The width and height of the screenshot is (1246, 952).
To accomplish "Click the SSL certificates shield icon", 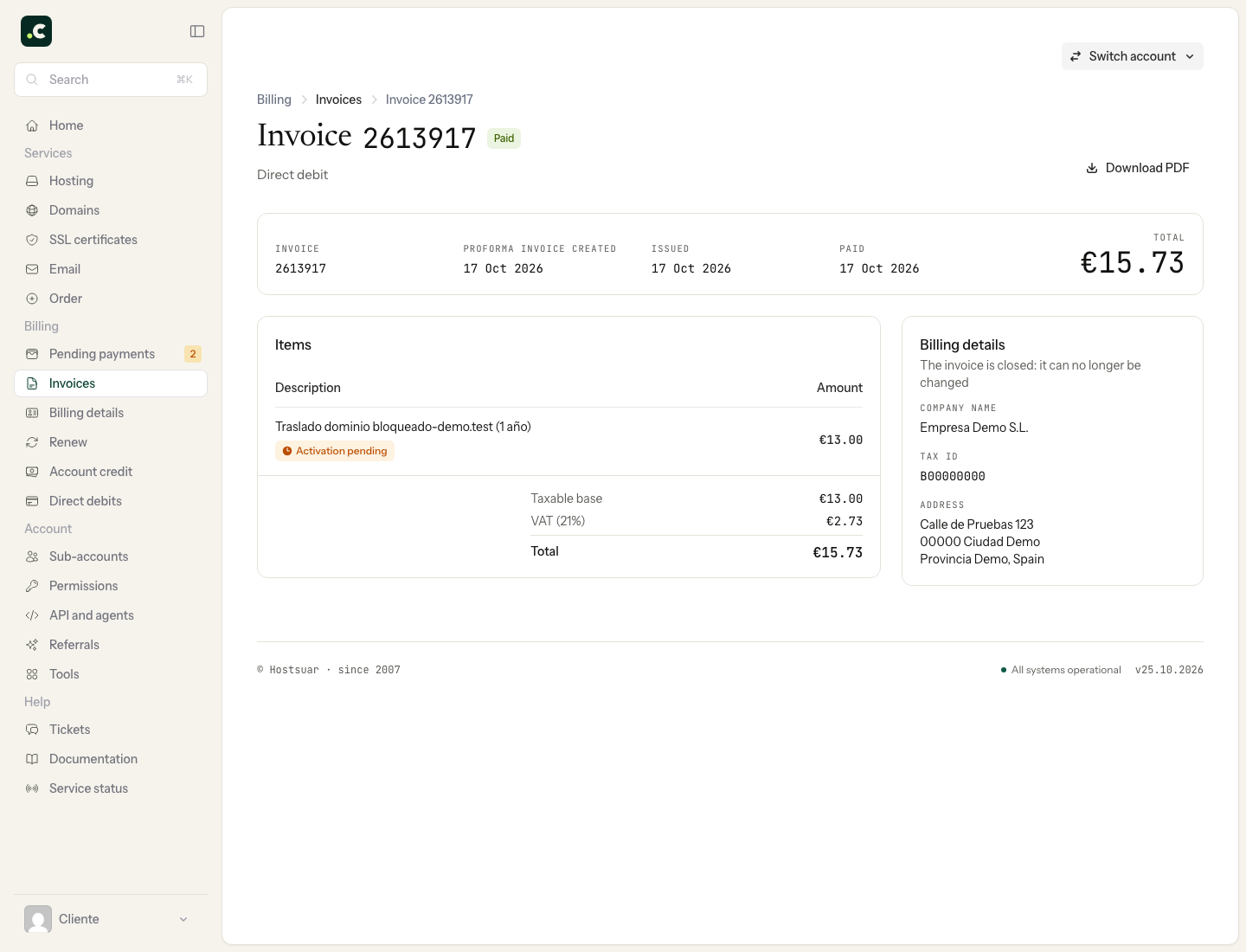I will coord(32,240).
